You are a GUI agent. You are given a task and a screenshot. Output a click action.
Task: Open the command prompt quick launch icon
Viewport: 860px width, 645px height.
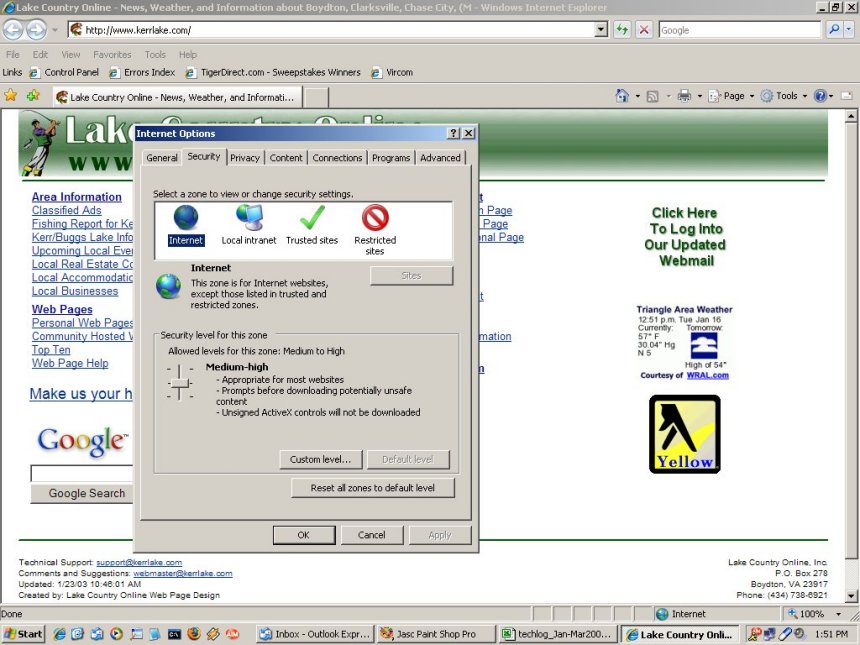coord(174,634)
